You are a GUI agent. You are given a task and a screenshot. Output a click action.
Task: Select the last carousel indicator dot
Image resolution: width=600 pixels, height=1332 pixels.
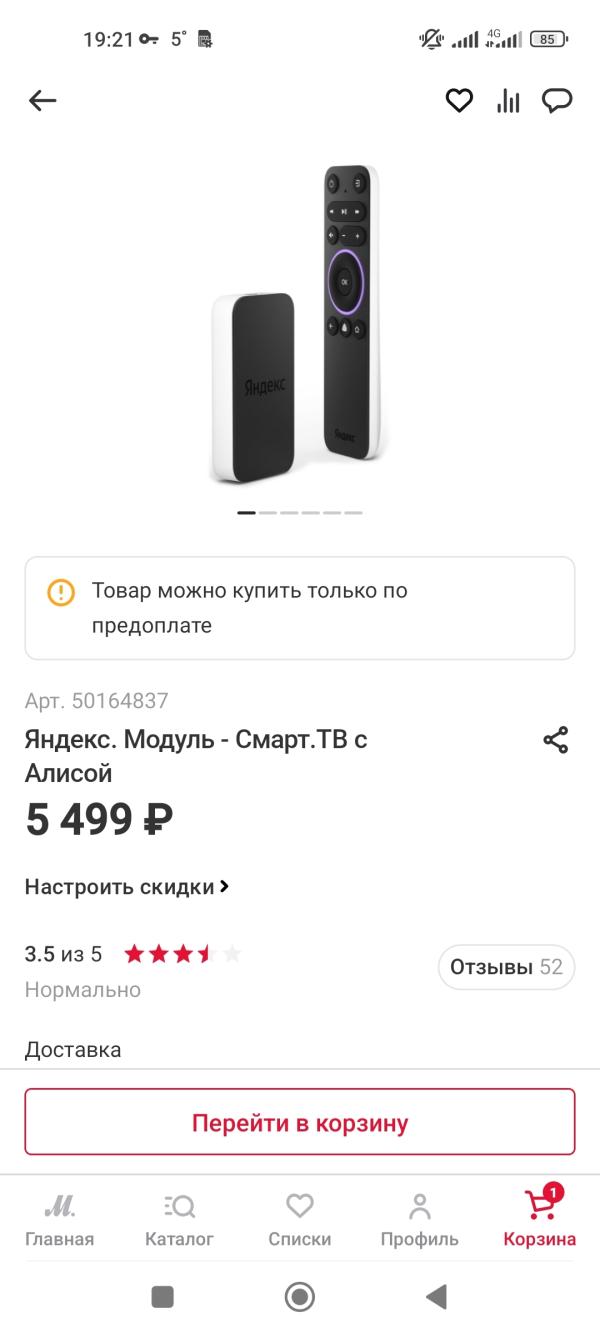[x=354, y=512]
